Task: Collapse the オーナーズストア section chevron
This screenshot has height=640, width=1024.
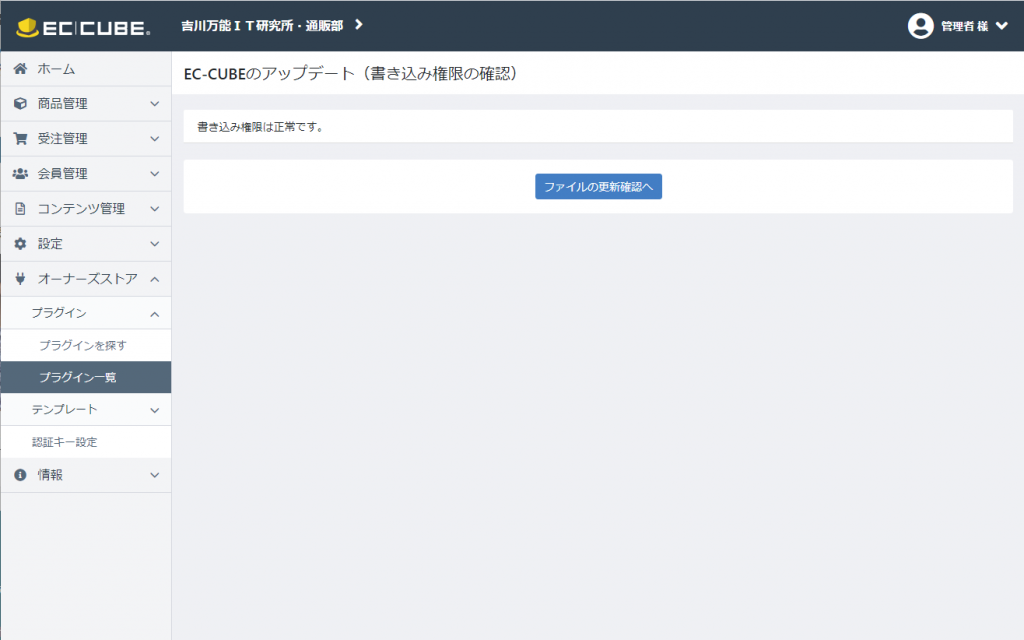Action: (x=154, y=279)
